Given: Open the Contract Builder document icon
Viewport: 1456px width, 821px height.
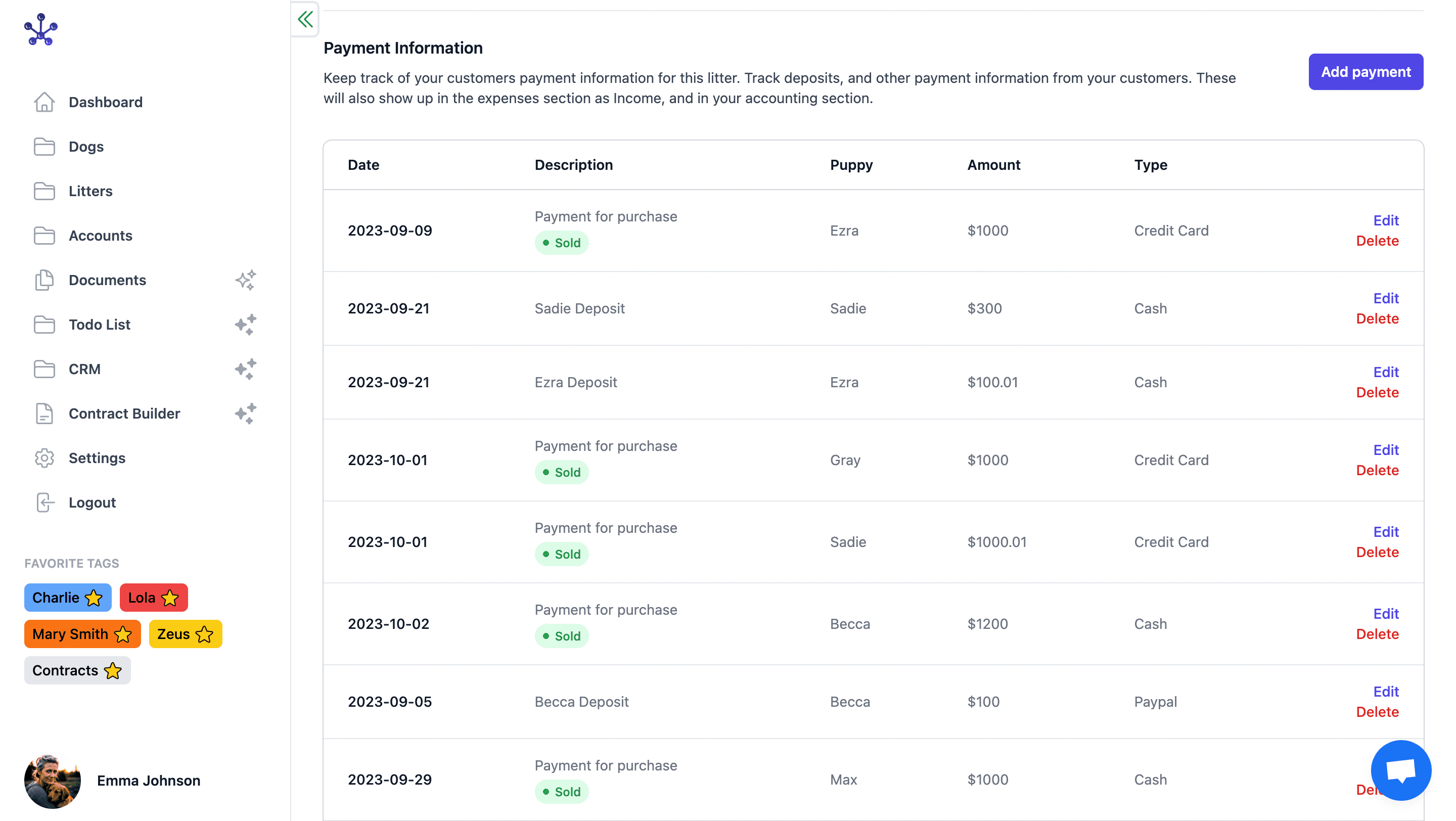Looking at the screenshot, I should click(44, 414).
